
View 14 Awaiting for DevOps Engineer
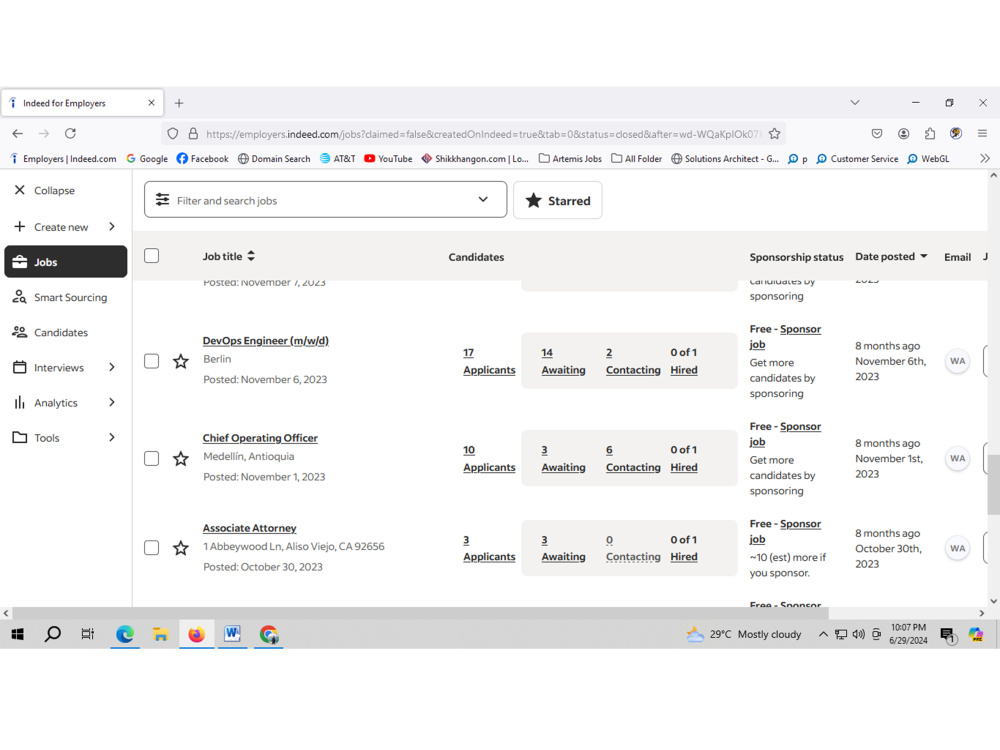[x=563, y=361]
